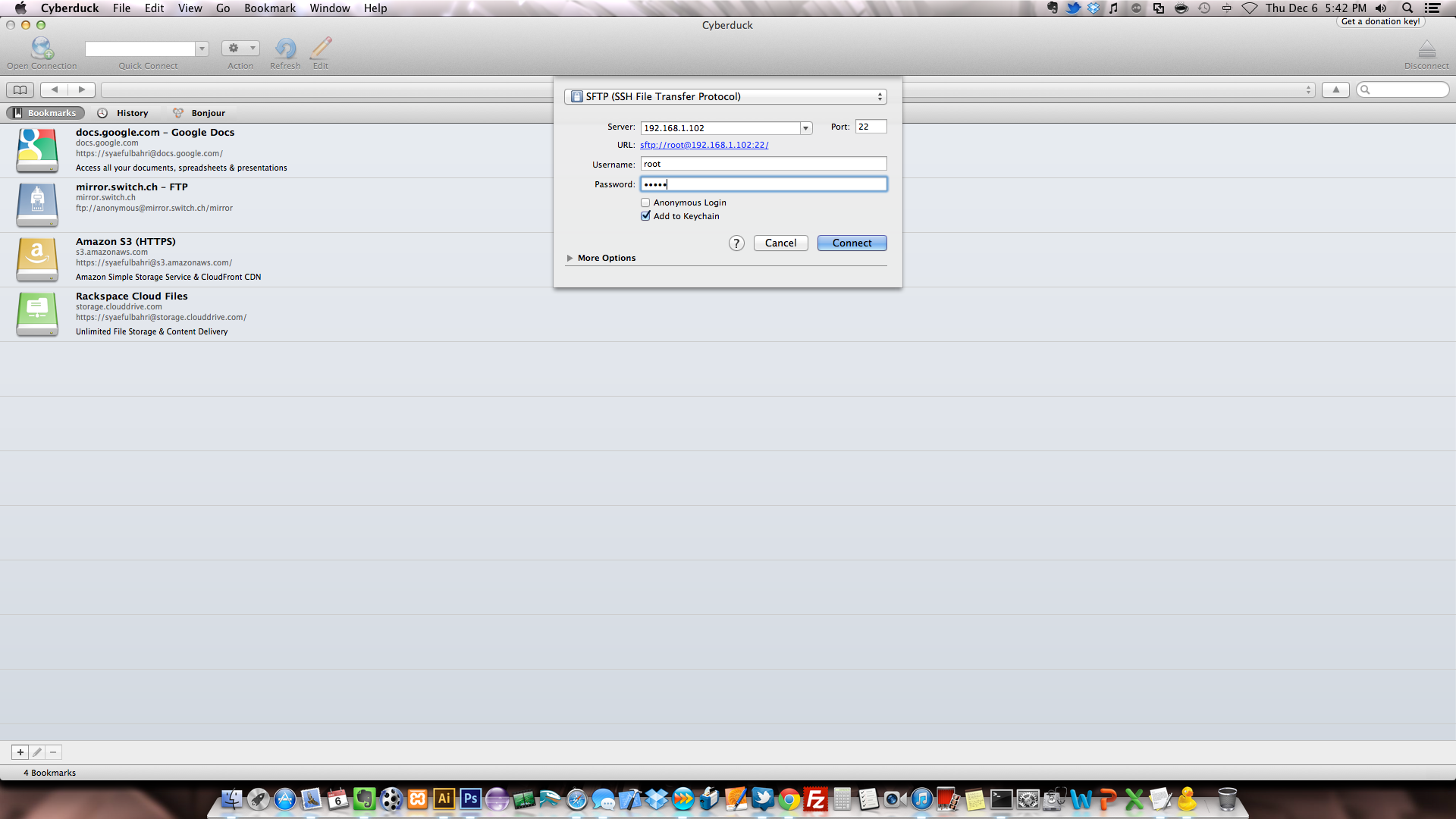
Task: Click the Open Connection globe icon
Action: (42, 49)
